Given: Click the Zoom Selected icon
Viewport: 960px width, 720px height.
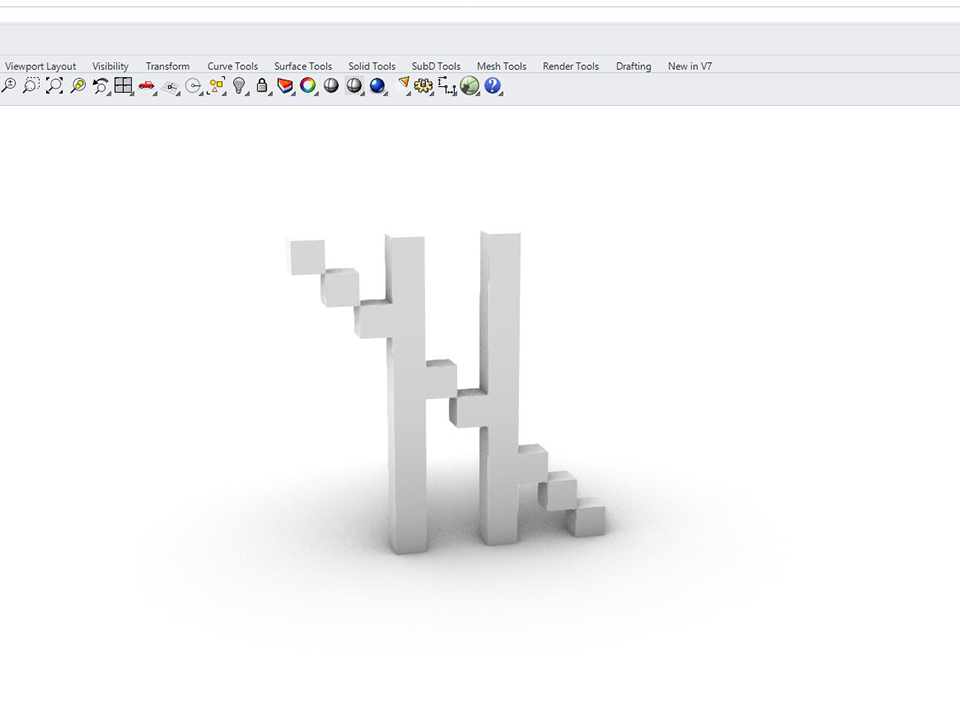Looking at the screenshot, I should [78, 86].
